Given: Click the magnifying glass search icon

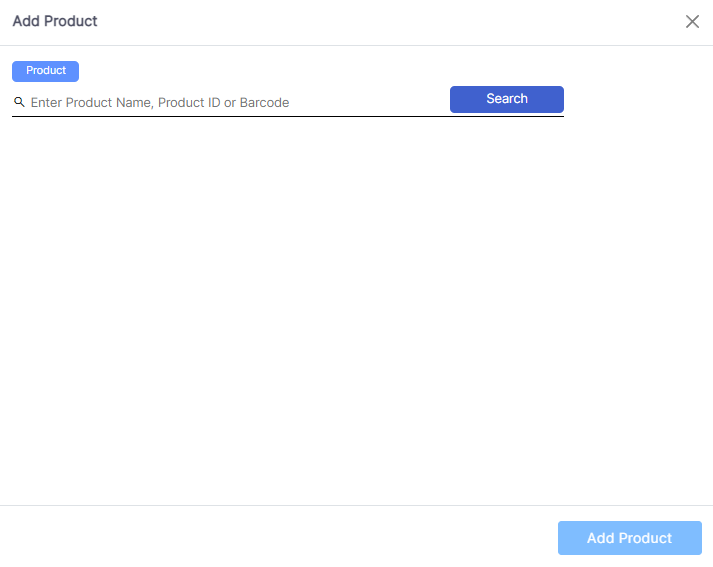Looking at the screenshot, I should [19, 102].
